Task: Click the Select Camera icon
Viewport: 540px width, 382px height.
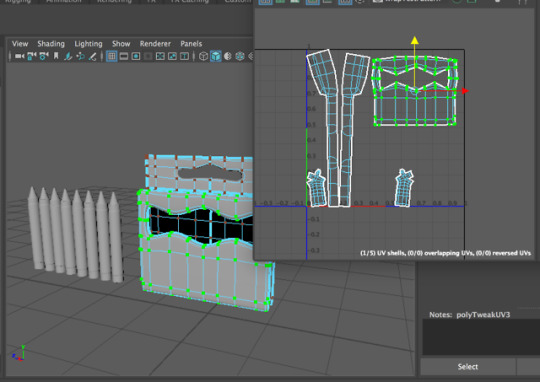Action: pyautogui.click(x=19, y=56)
